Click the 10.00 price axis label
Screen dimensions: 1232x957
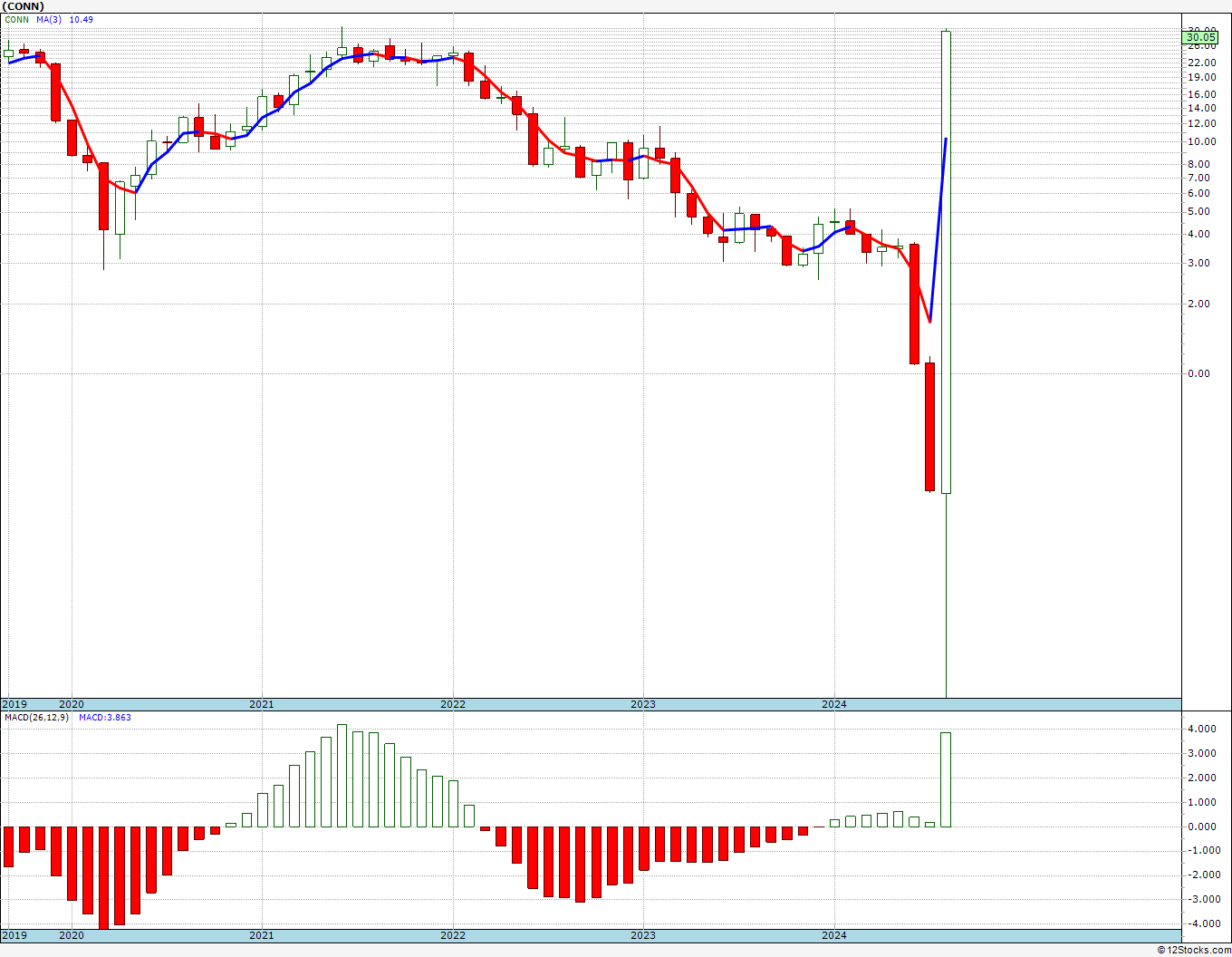point(1202,142)
